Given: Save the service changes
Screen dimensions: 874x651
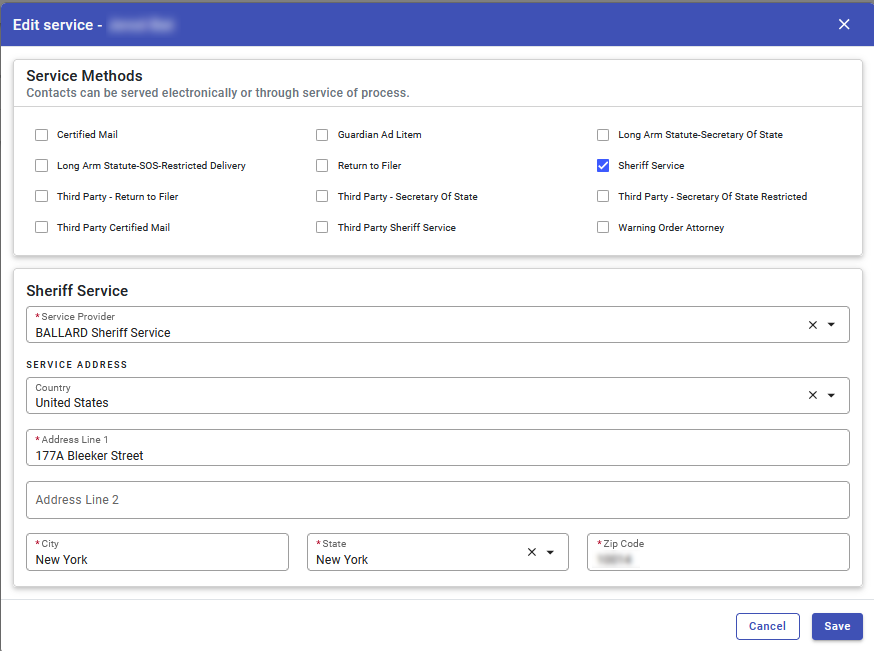Looking at the screenshot, I should [x=837, y=626].
